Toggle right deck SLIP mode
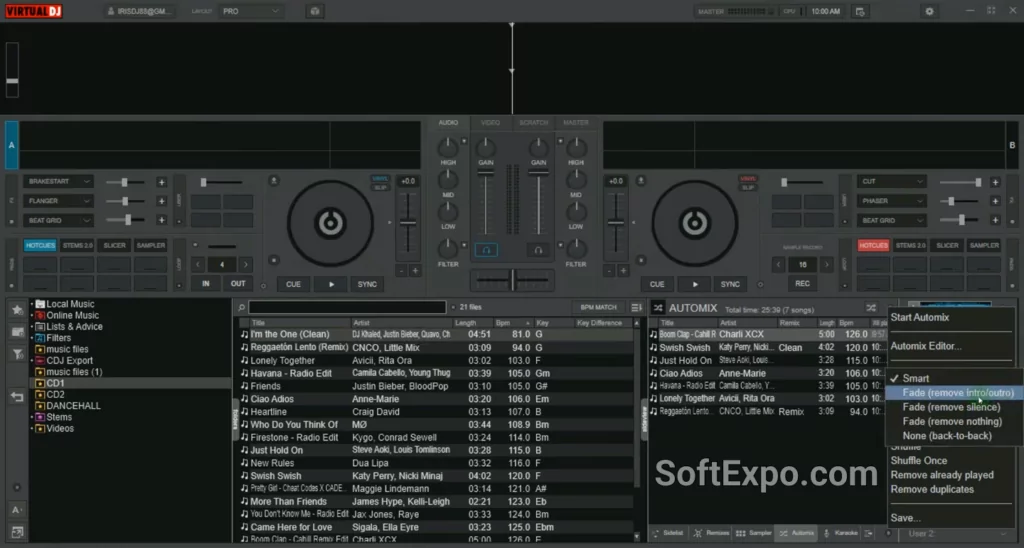Screen dimensions: 1024x548 coord(748,187)
